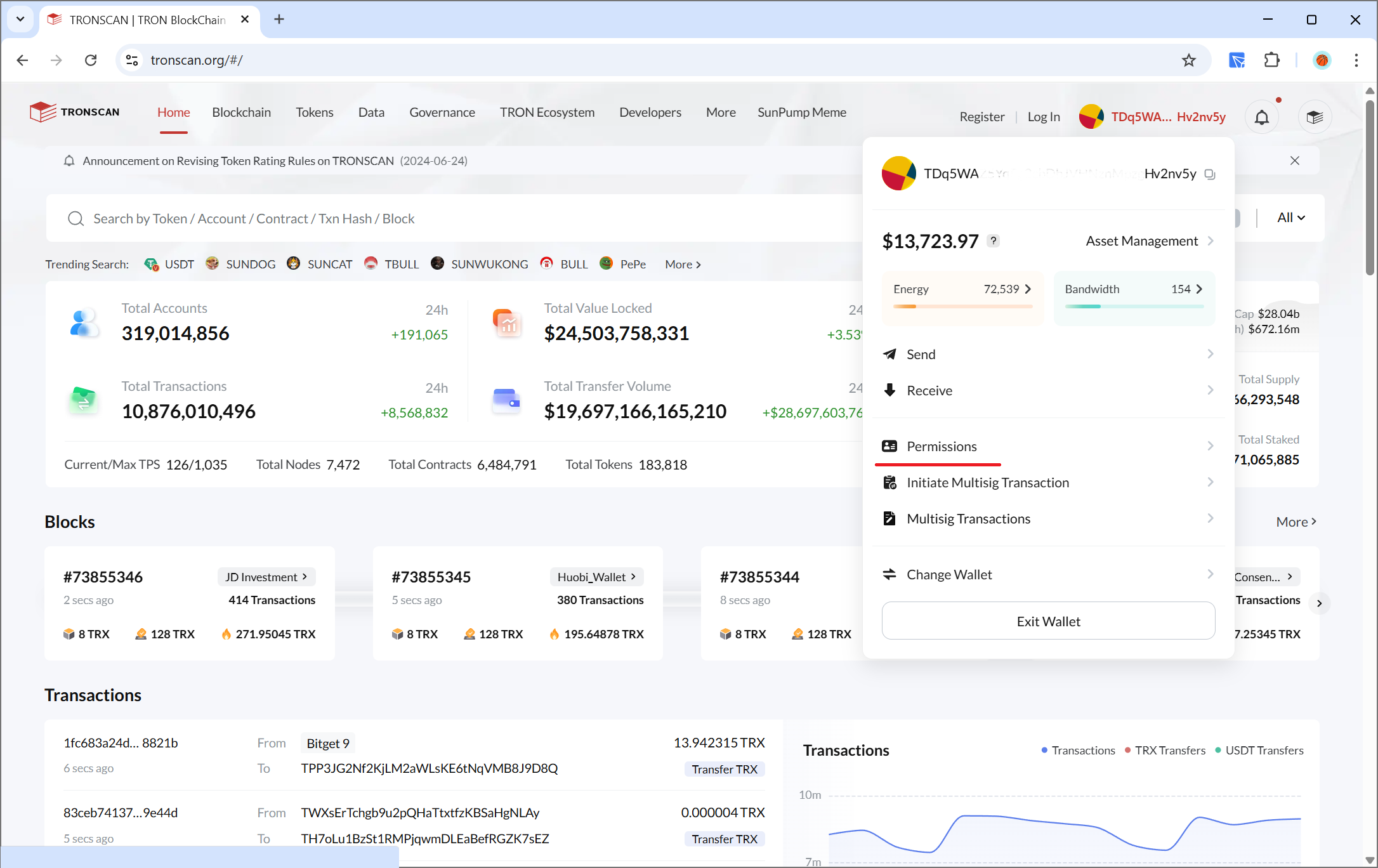Bookmark this page with the star
The width and height of the screenshot is (1378, 868).
[1188, 60]
